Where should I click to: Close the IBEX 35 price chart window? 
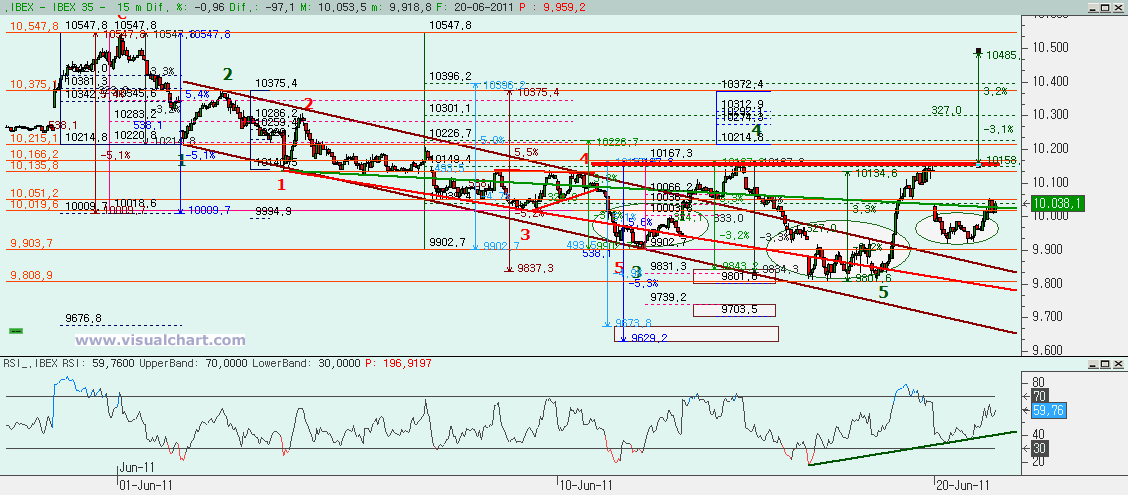[1119, 8]
